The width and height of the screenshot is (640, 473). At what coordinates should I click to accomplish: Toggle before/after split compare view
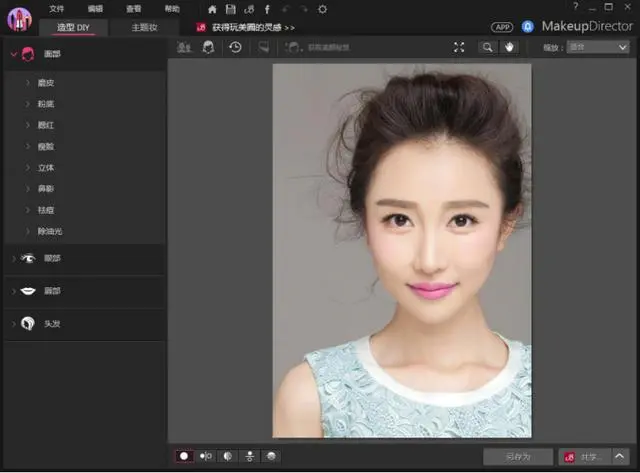pyautogui.click(x=206, y=456)
